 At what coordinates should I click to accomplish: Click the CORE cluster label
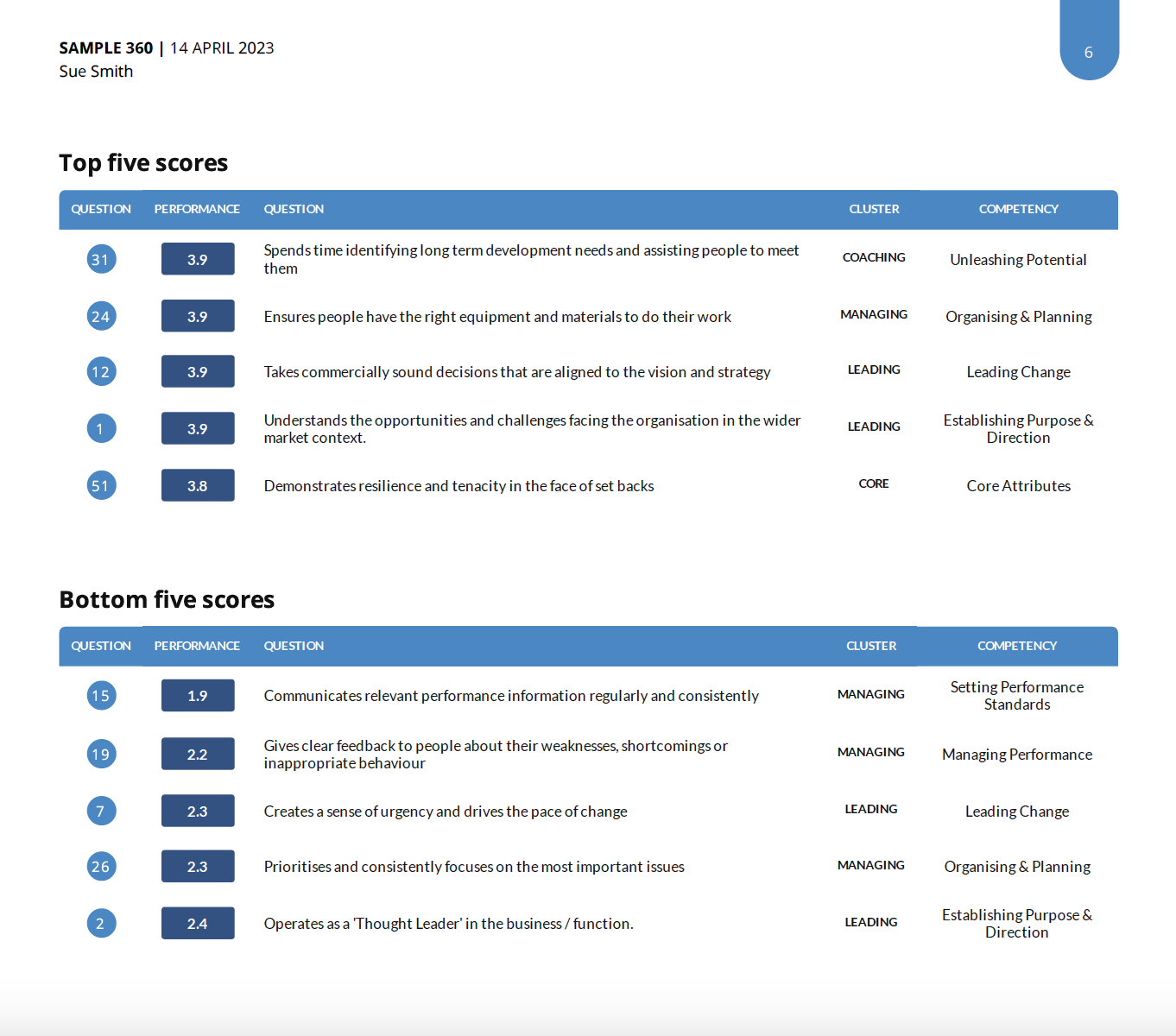(x=874, y=483)
